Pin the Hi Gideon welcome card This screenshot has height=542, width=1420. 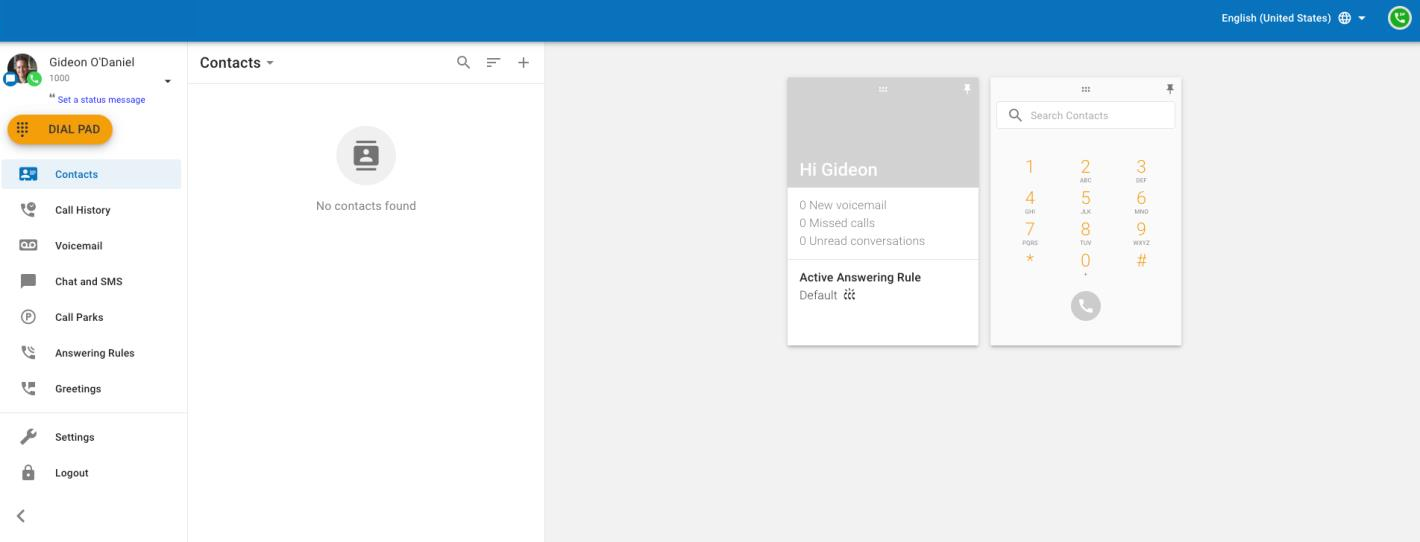967,89
